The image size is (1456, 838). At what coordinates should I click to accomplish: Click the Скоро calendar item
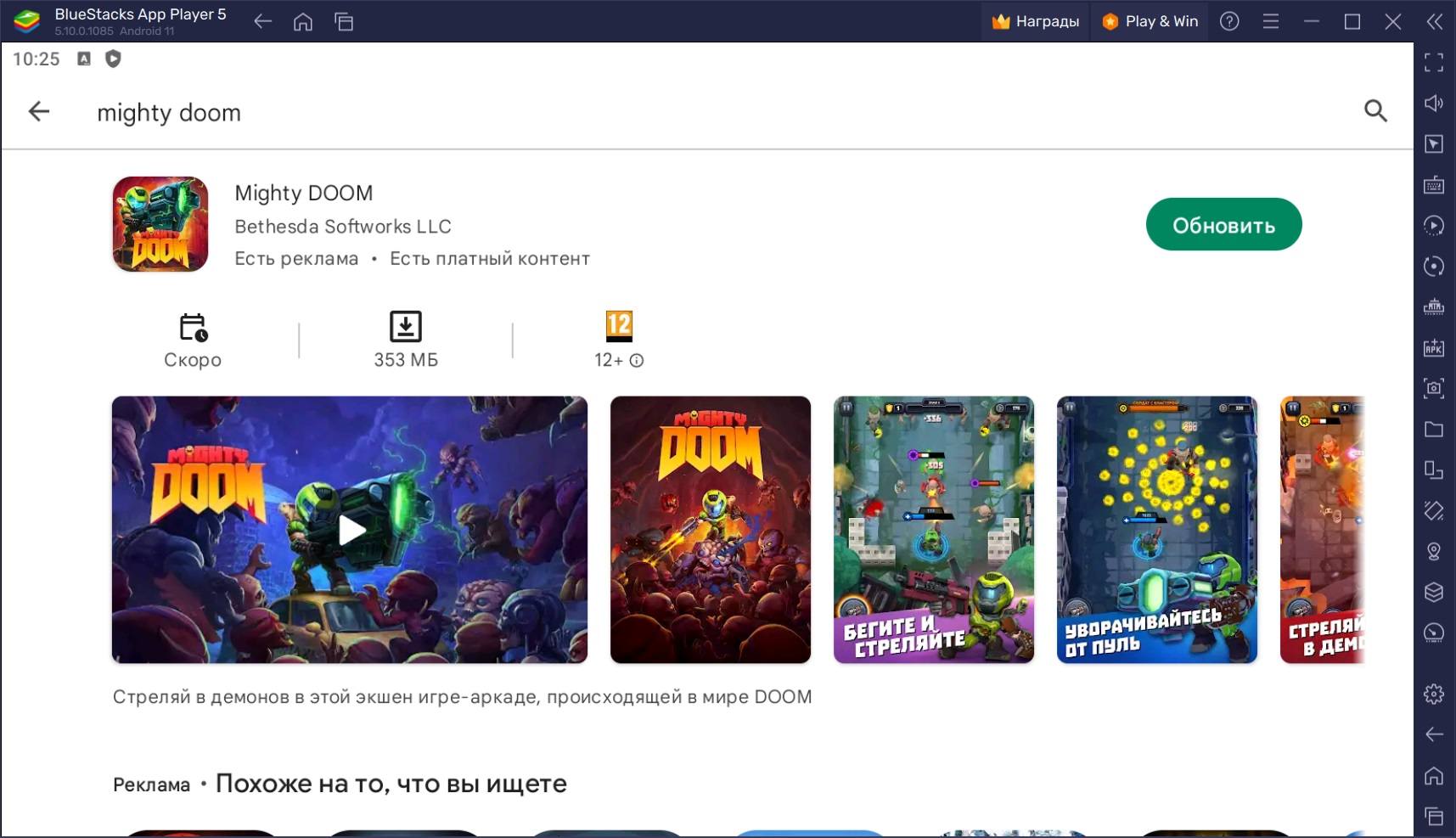(193, 340)
